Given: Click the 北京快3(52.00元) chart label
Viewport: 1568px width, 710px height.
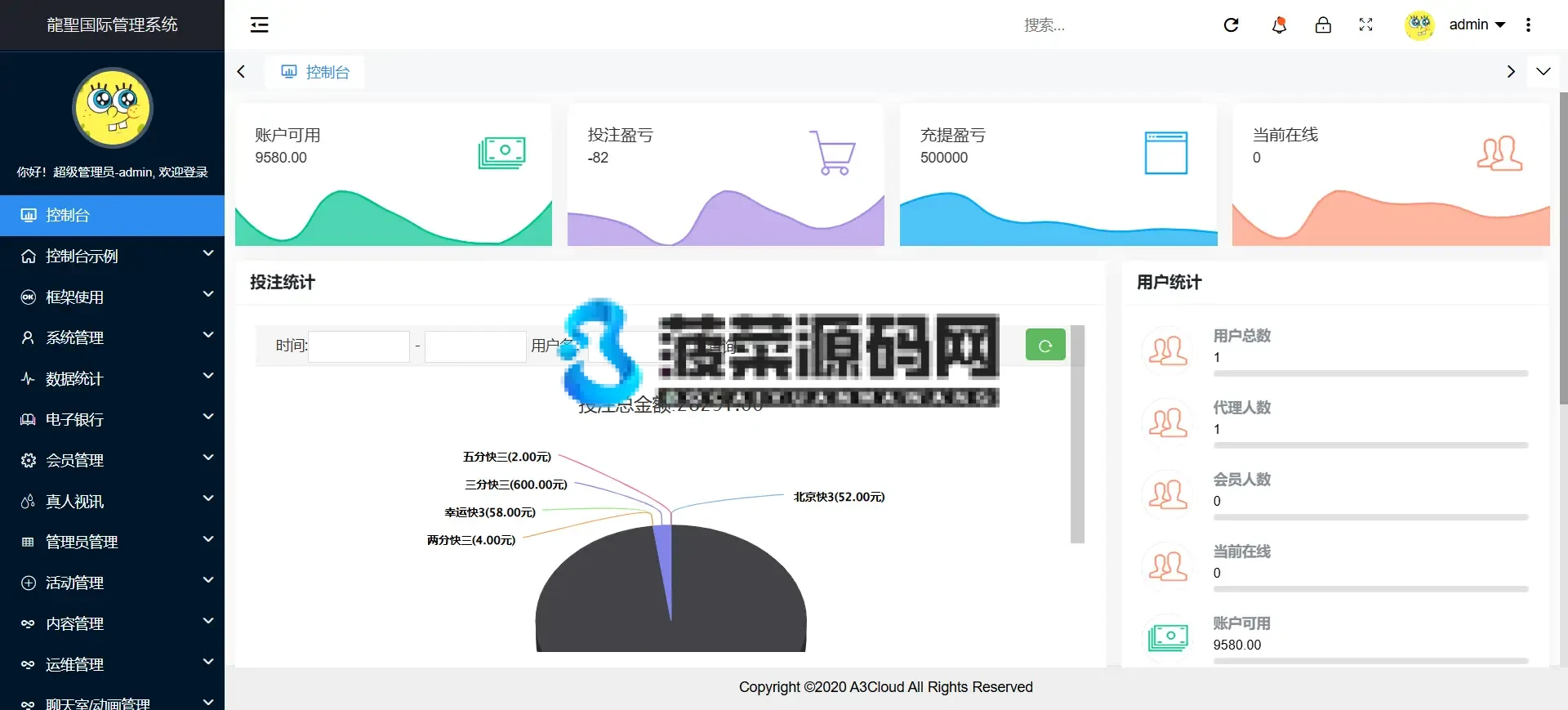Looking at the screenshot, I should (x=839, y=497).
